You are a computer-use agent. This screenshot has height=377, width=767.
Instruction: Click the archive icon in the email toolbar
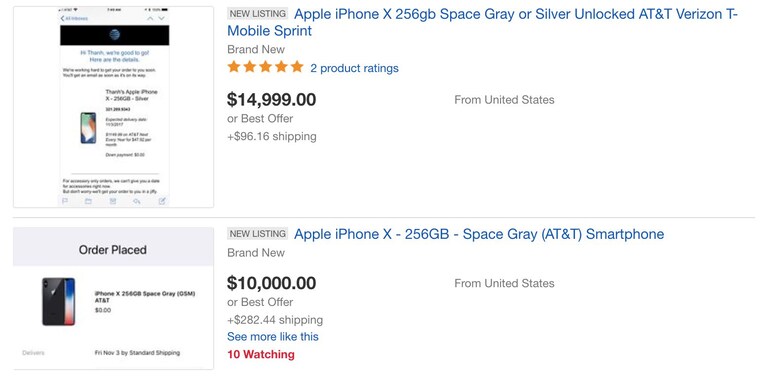click(113, 200)
